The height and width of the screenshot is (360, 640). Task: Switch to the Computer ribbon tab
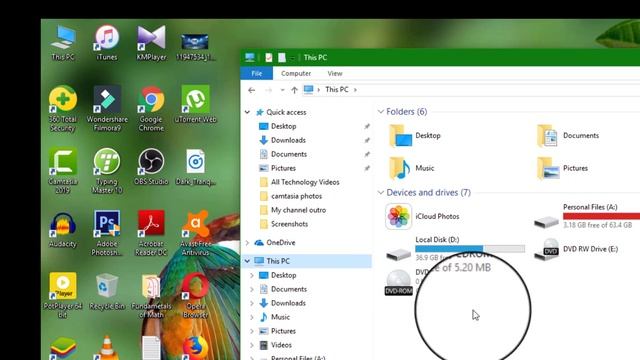pyautogui.click(x=296, y=73)
